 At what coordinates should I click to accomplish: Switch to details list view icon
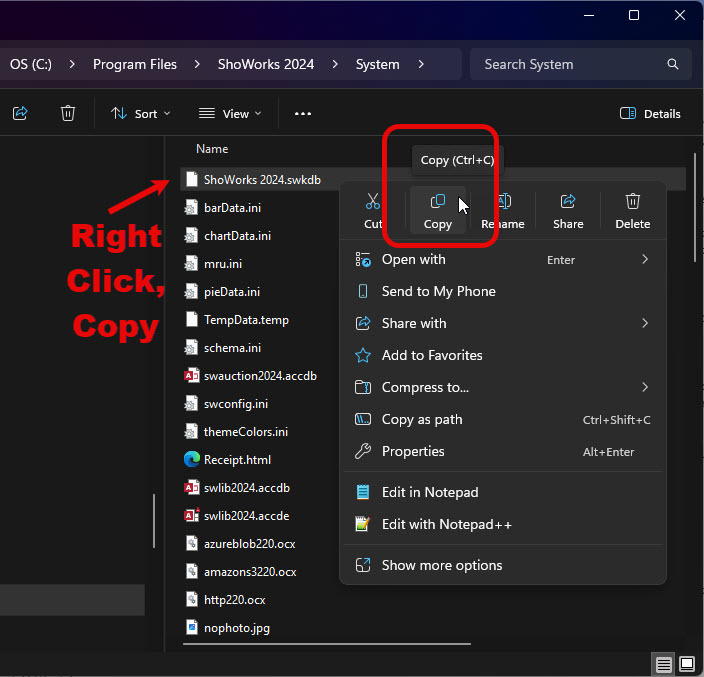pos(663,664)
